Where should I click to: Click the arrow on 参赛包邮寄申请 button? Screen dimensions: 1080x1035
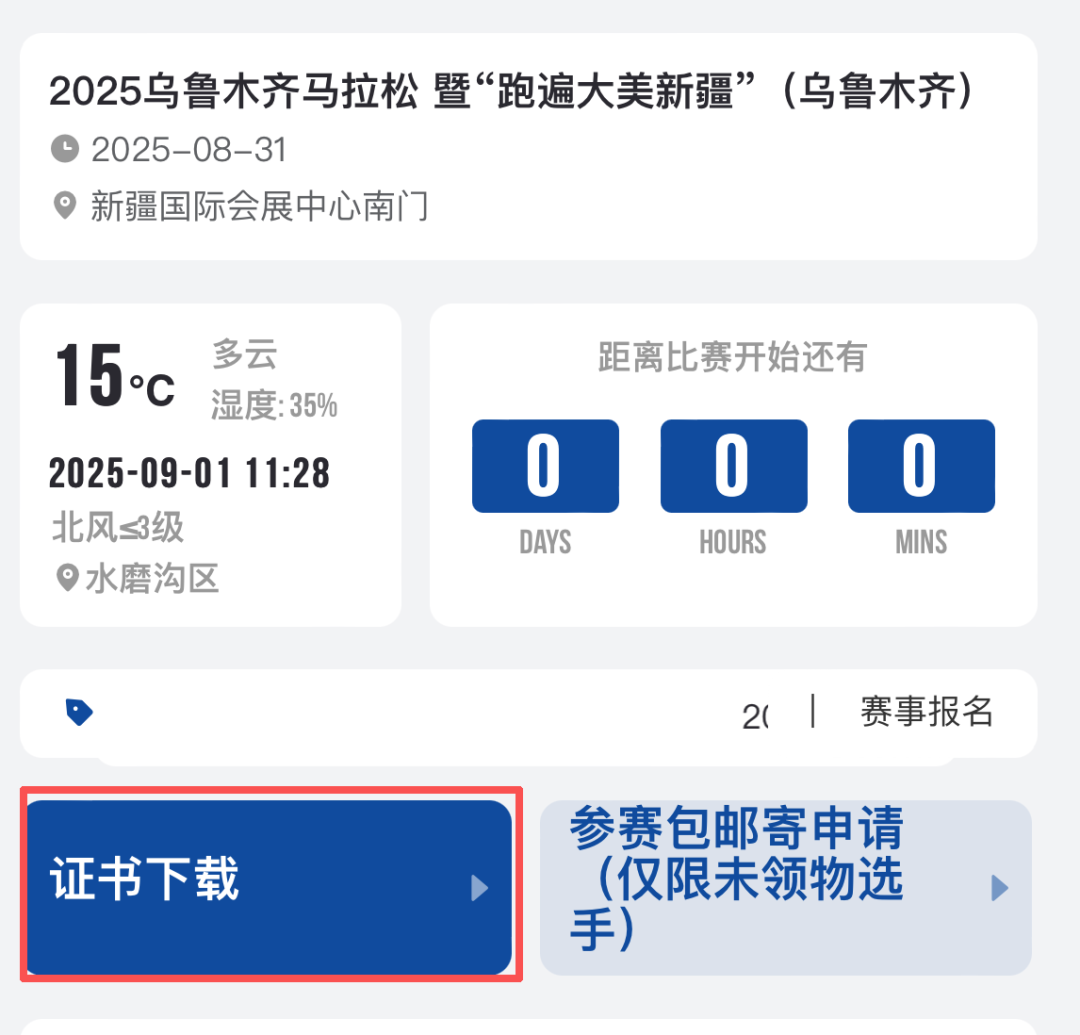click(999, 887)
